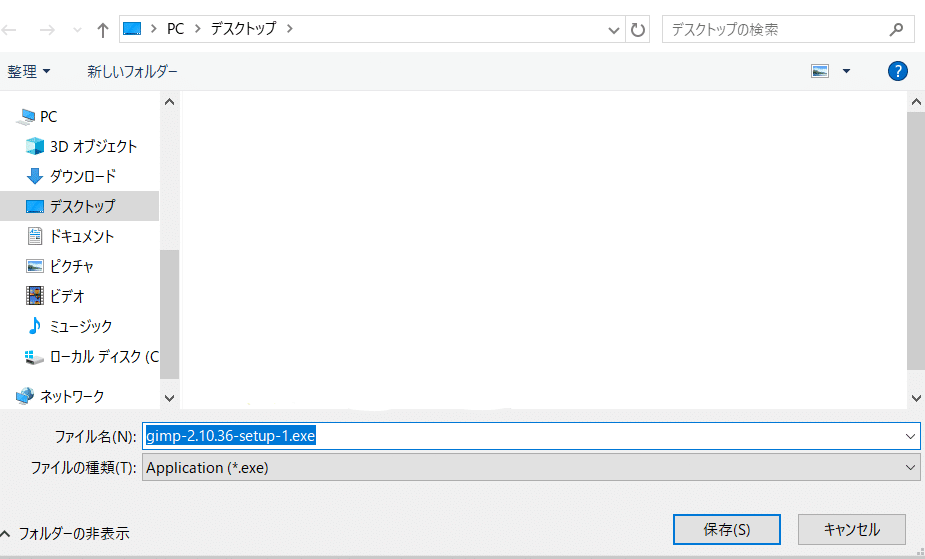Open the 整理 menu

tap(28, 71)
